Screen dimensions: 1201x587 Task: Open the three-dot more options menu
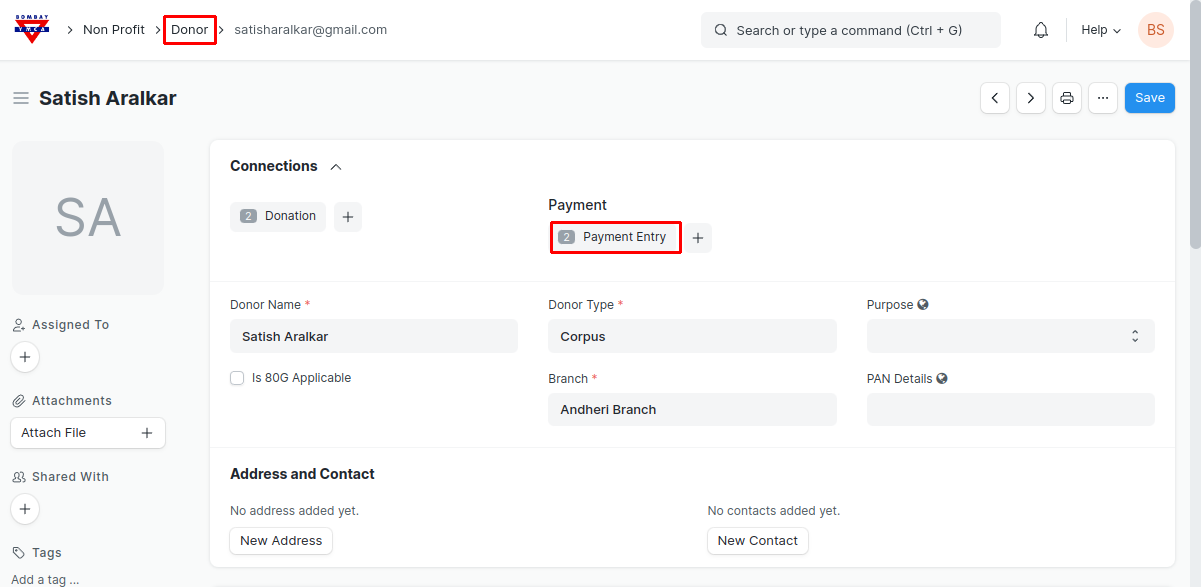[1103, 98]
